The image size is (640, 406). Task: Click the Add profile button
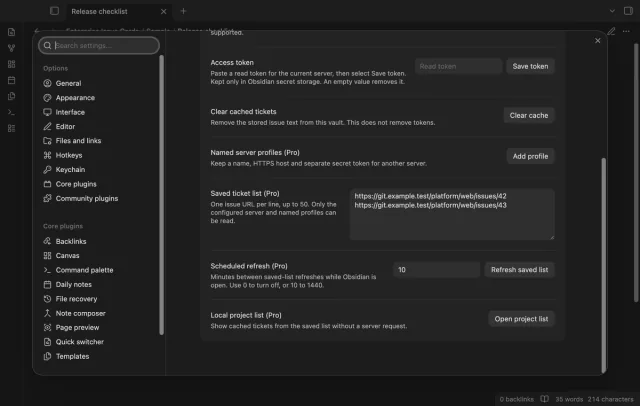530,156
